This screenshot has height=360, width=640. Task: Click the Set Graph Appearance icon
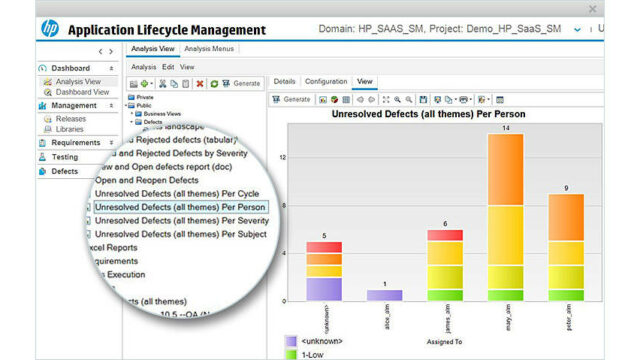pyautogui.click(x=438, y=99)
